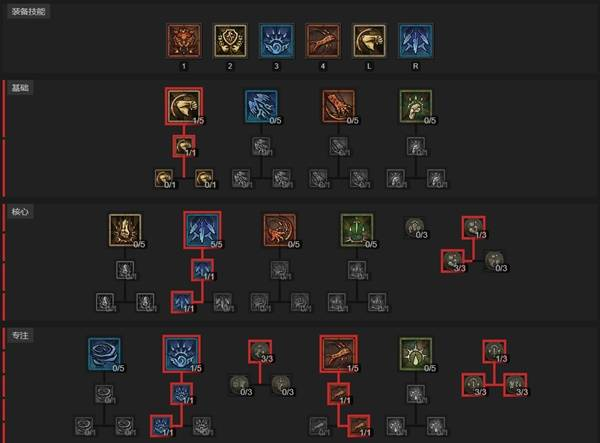Open the 核心 section label
This screenshot has height=443, width=600.
click(20, 212)
